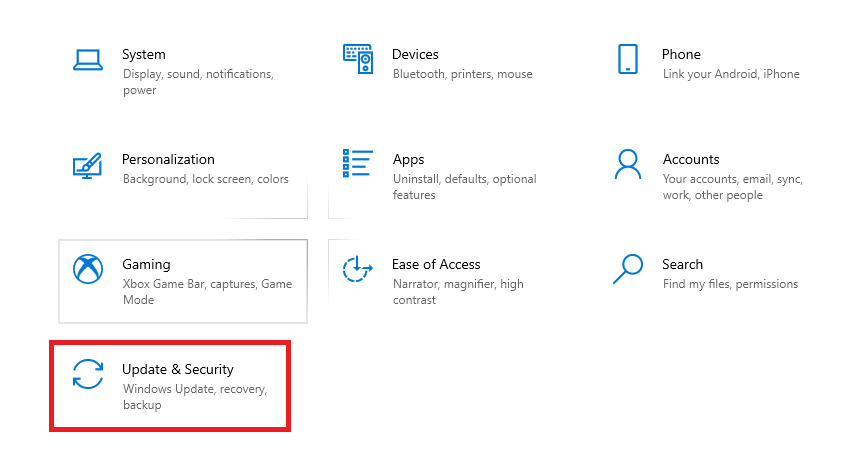Click the Accounts person icon
This screenshot has height=449, width=862.
[627, 164]
